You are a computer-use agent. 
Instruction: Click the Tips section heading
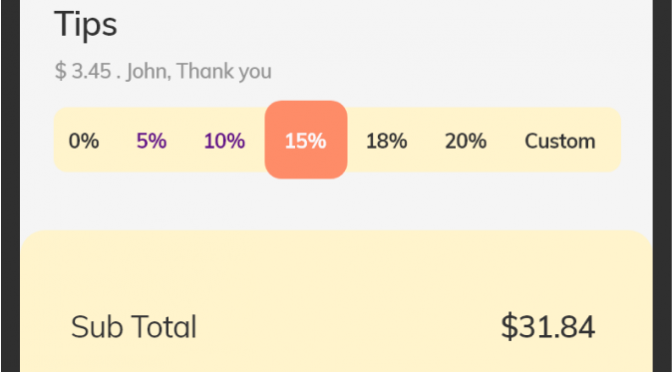(x=86, y=25)
